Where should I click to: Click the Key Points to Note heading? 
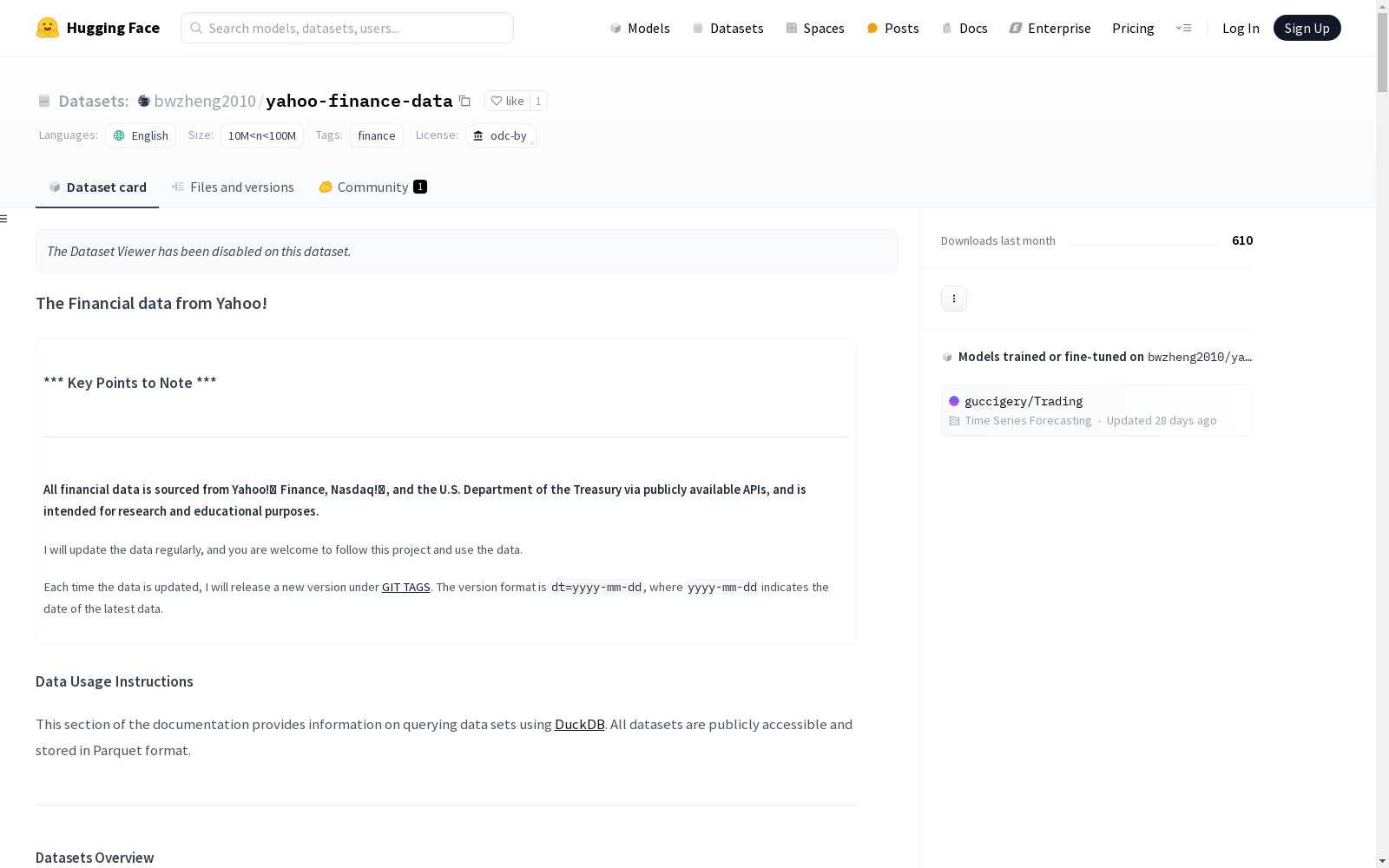tap(130, 383)
